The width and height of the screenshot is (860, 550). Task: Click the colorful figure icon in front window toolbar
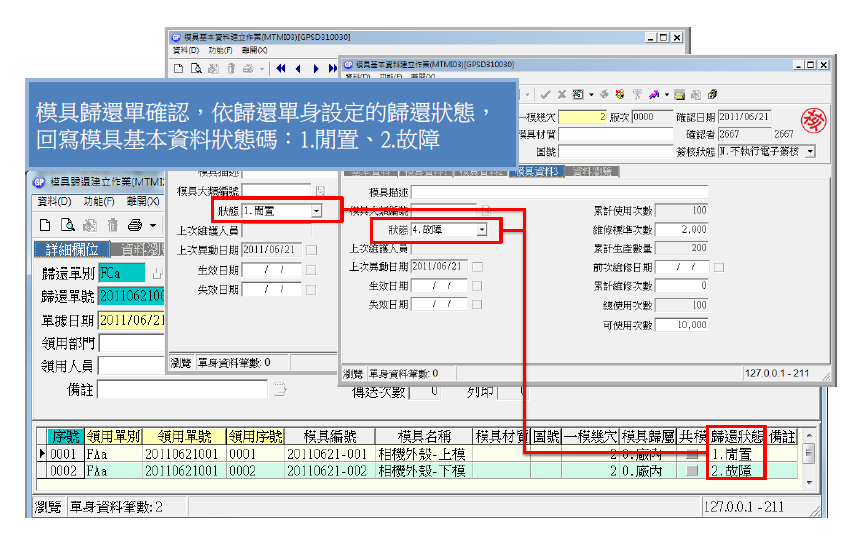tap(620, 94)
